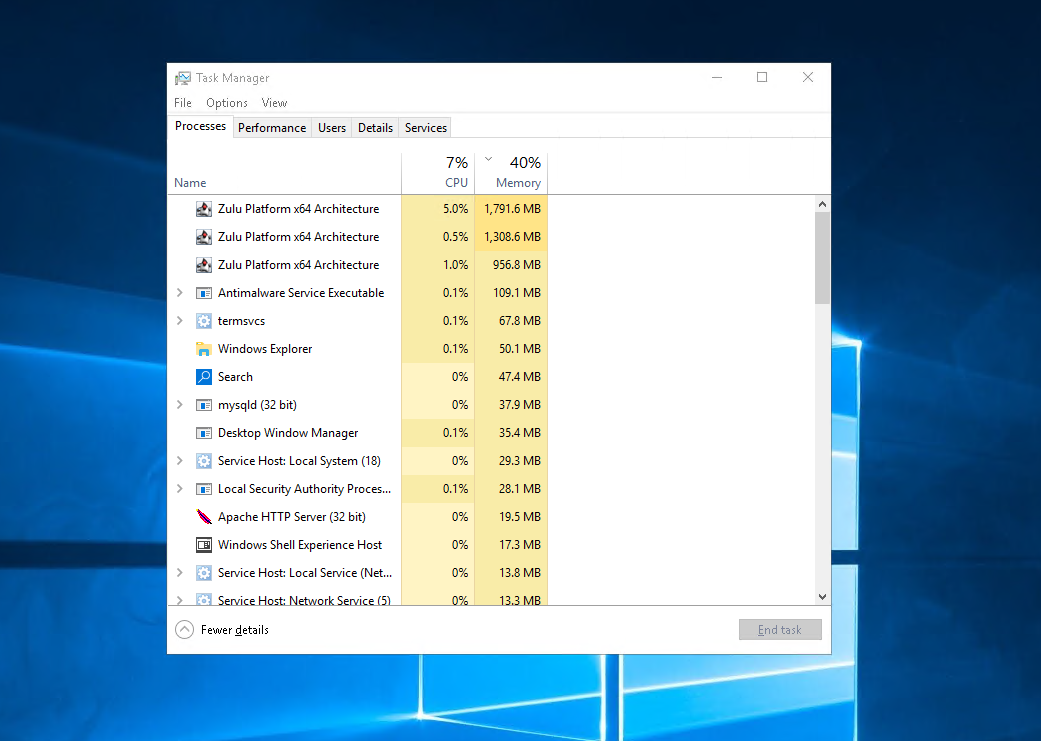Image resolution: width=1041 pixels, height=741 pixels.
Task: Sort by the Name column header
Action: coord(284,173)
